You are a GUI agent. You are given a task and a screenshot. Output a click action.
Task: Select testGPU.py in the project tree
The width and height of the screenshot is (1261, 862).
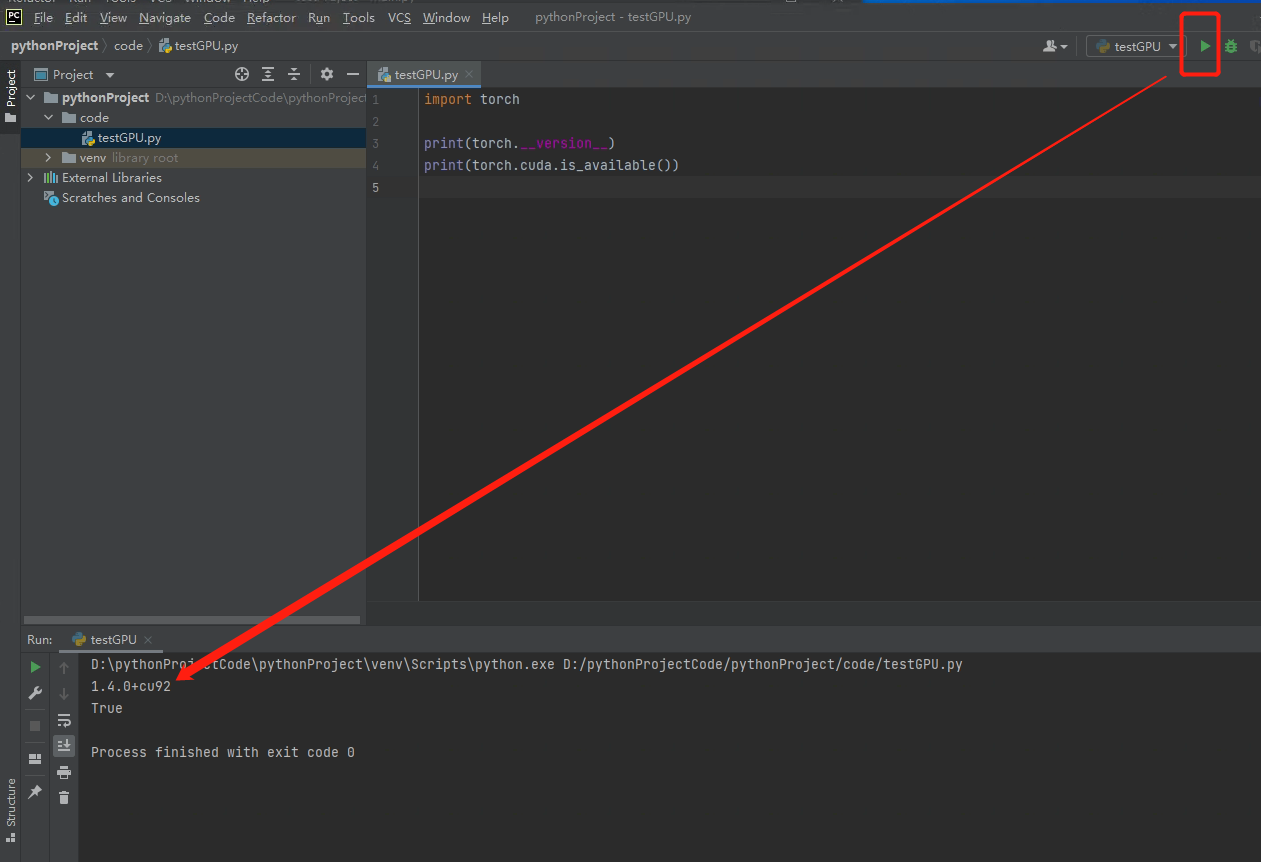129,138
